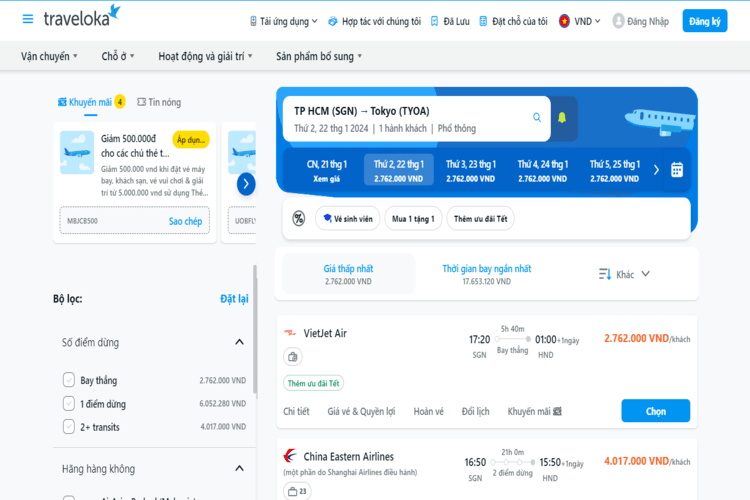Screen dimensions: 750x500
Task: Click the baggage icon under VietJet Air
Action: (x=293, y=357)
